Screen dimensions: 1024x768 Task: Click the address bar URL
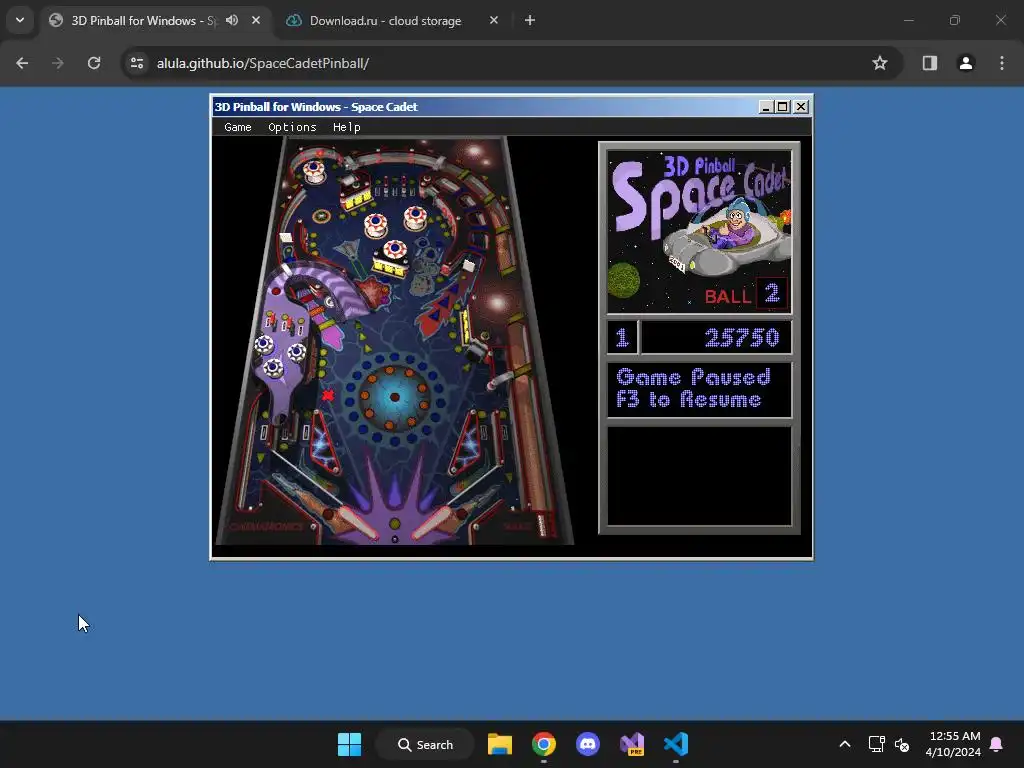pyautogui.click(x=263, y=63)
